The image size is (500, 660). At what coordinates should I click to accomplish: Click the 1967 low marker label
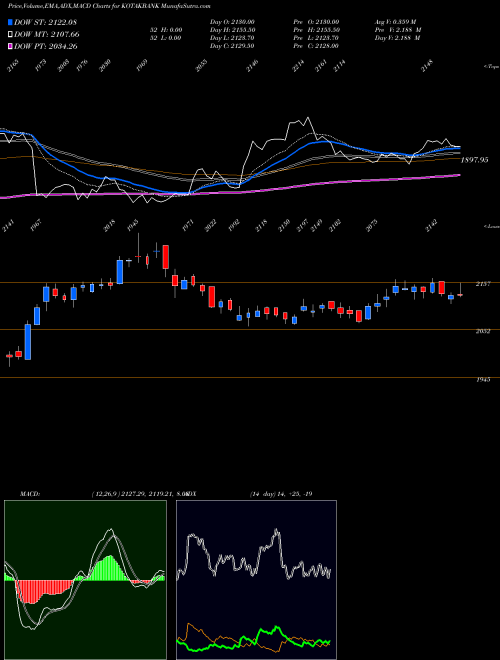click(35, 226)
